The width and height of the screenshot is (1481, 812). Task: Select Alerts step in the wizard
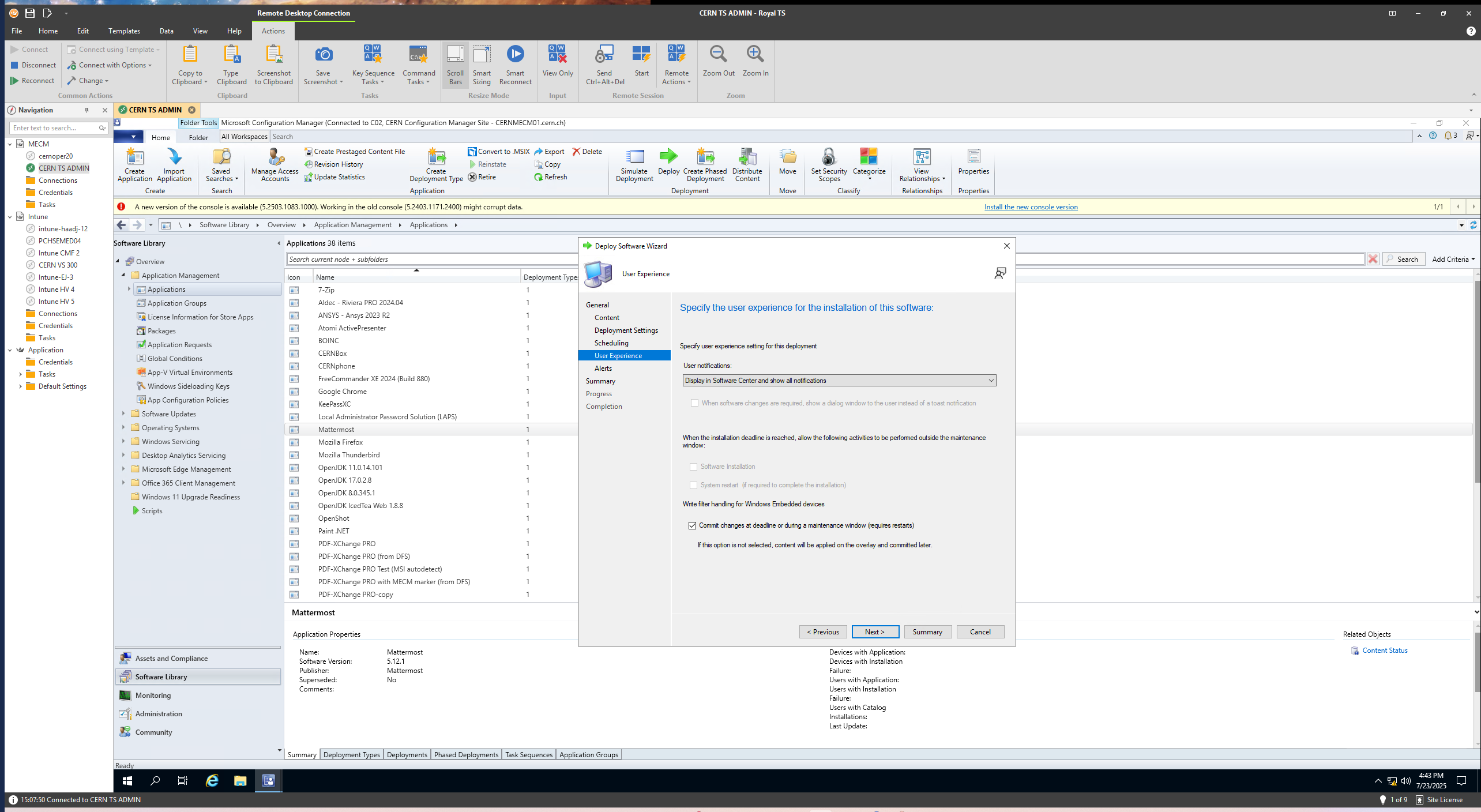[603, 369]
